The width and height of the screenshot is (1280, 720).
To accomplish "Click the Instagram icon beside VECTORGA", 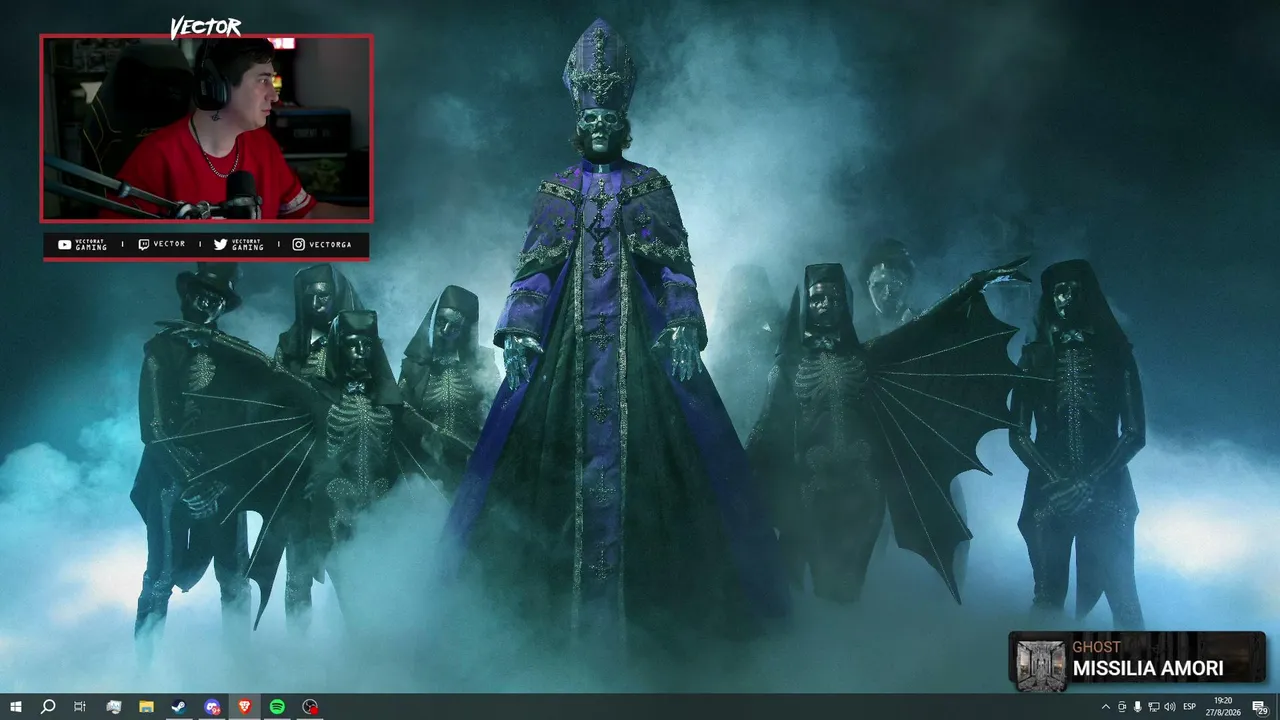I will [298, 244].
